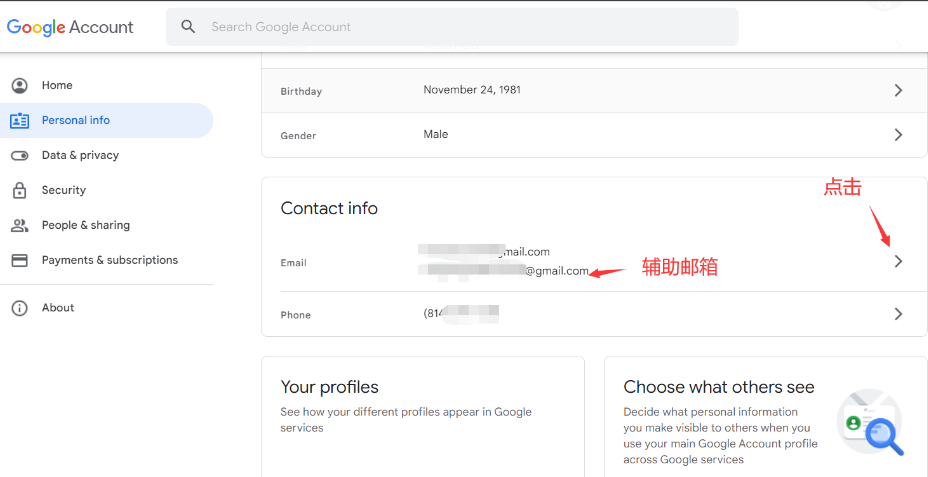Click the Personal info card icon
Image resolution: width=928 pixels, height=477 pixels.
pyautogui.click(x=19, y=121)
